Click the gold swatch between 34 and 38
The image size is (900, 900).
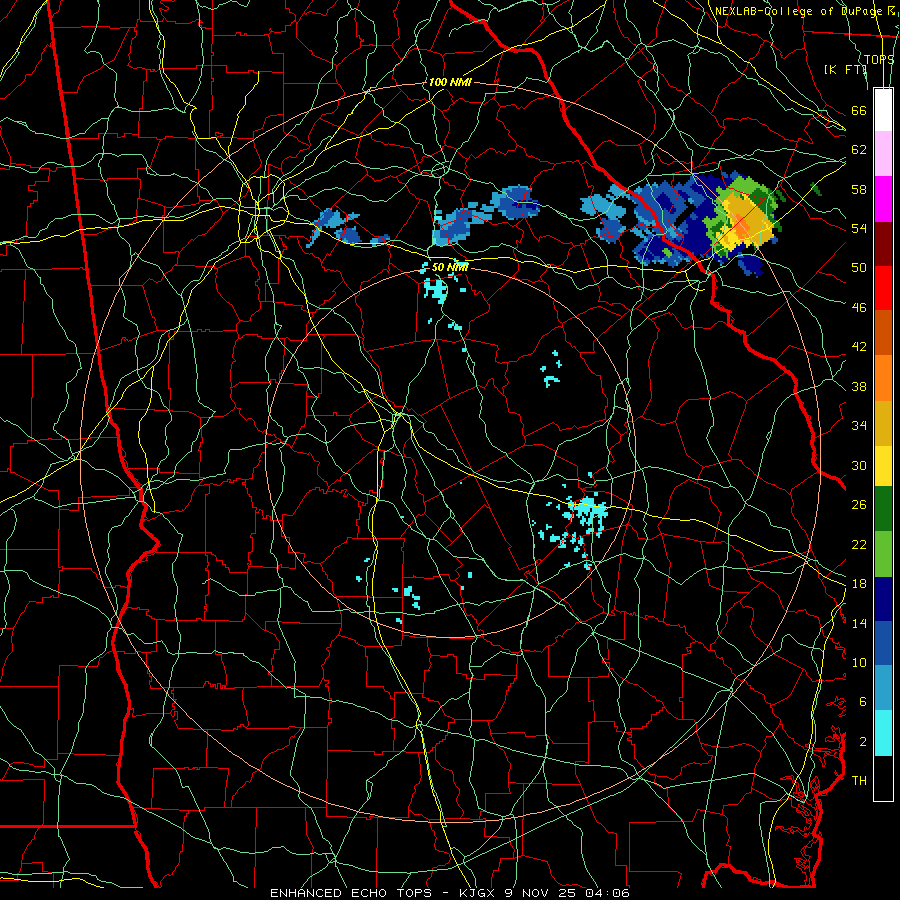point(883,423)
